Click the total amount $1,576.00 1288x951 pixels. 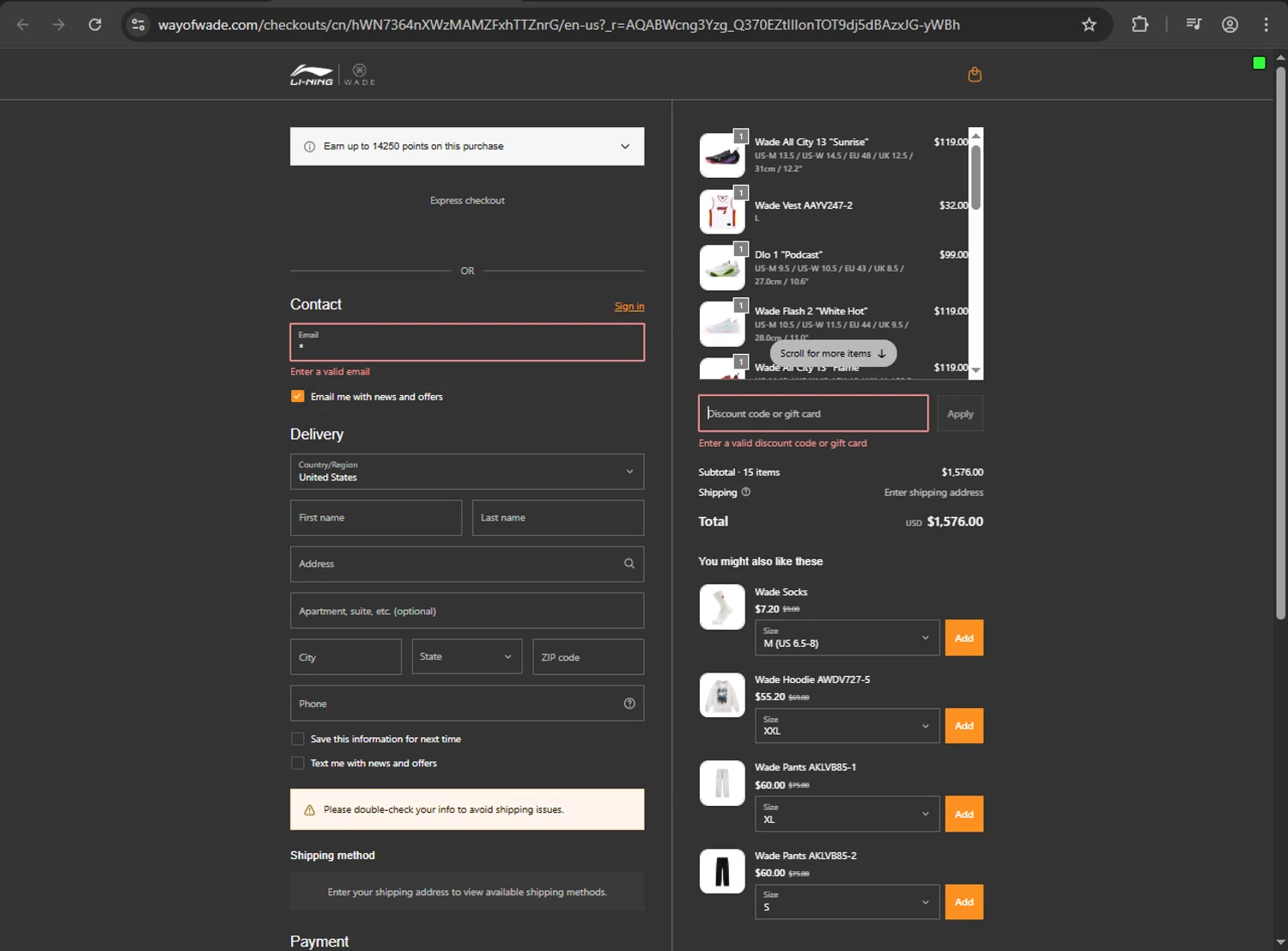click(x=955, y=521)
